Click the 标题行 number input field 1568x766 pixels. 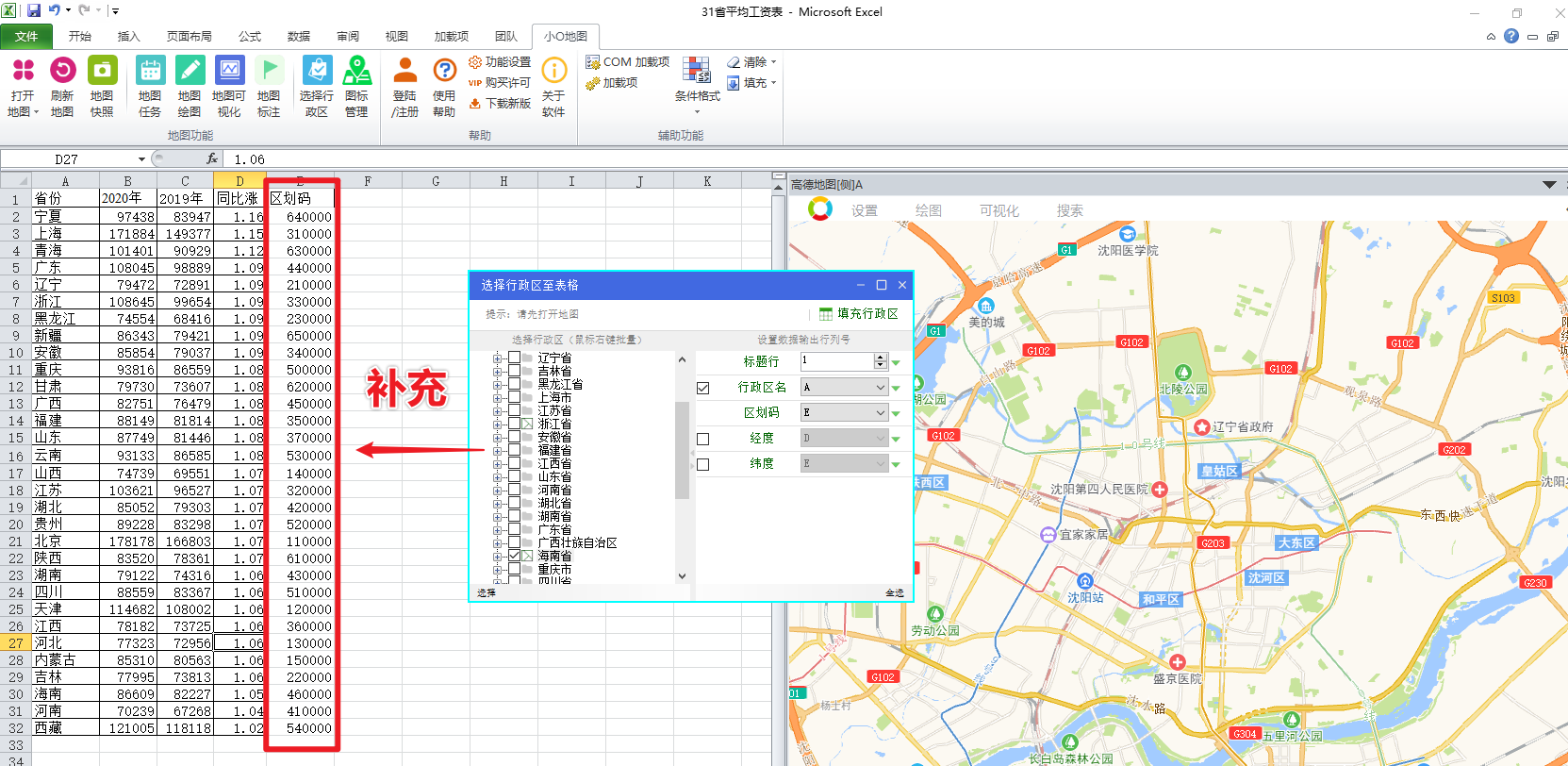(837, 361)
